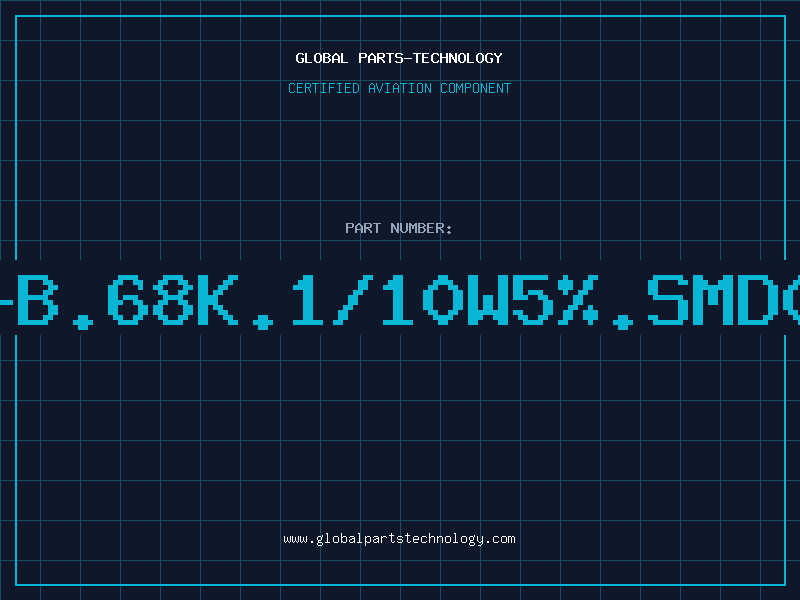Click the GLOBAL PARTS-TECHNOLOGY heading

[x=399, y=58]
